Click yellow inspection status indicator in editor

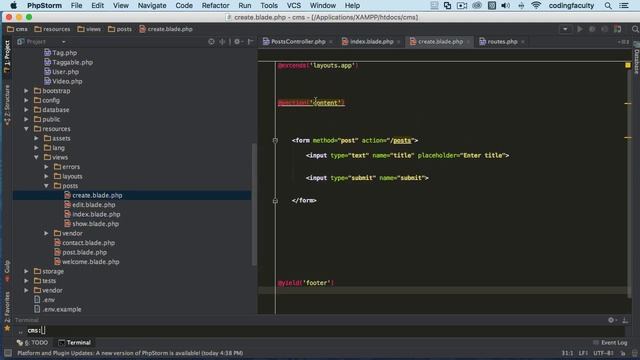click(628, 65)
